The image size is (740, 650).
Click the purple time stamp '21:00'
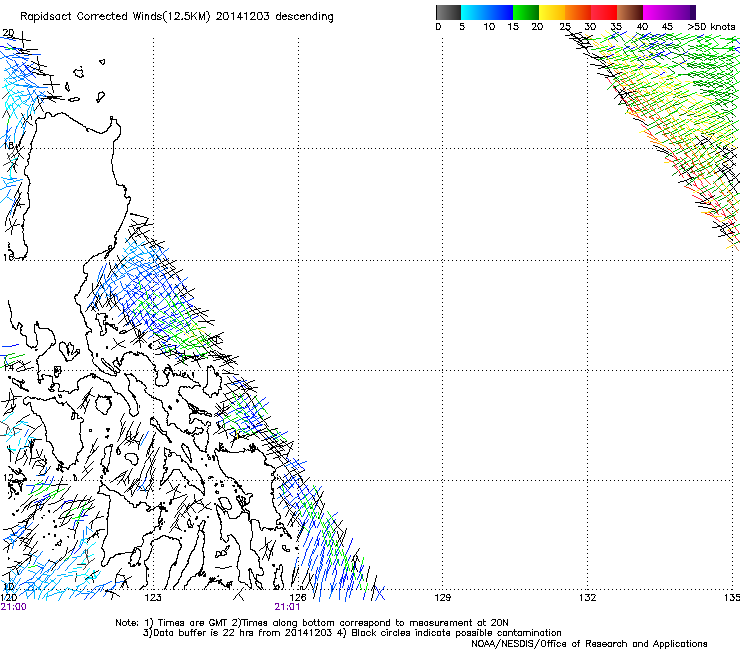(x=14, y=607)
